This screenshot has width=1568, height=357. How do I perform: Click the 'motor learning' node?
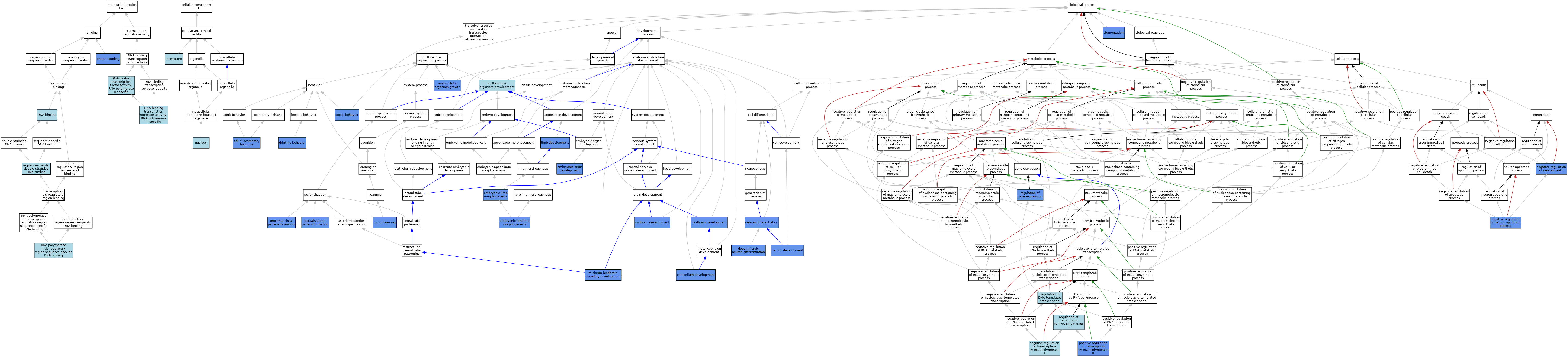[x=385, y=222]
